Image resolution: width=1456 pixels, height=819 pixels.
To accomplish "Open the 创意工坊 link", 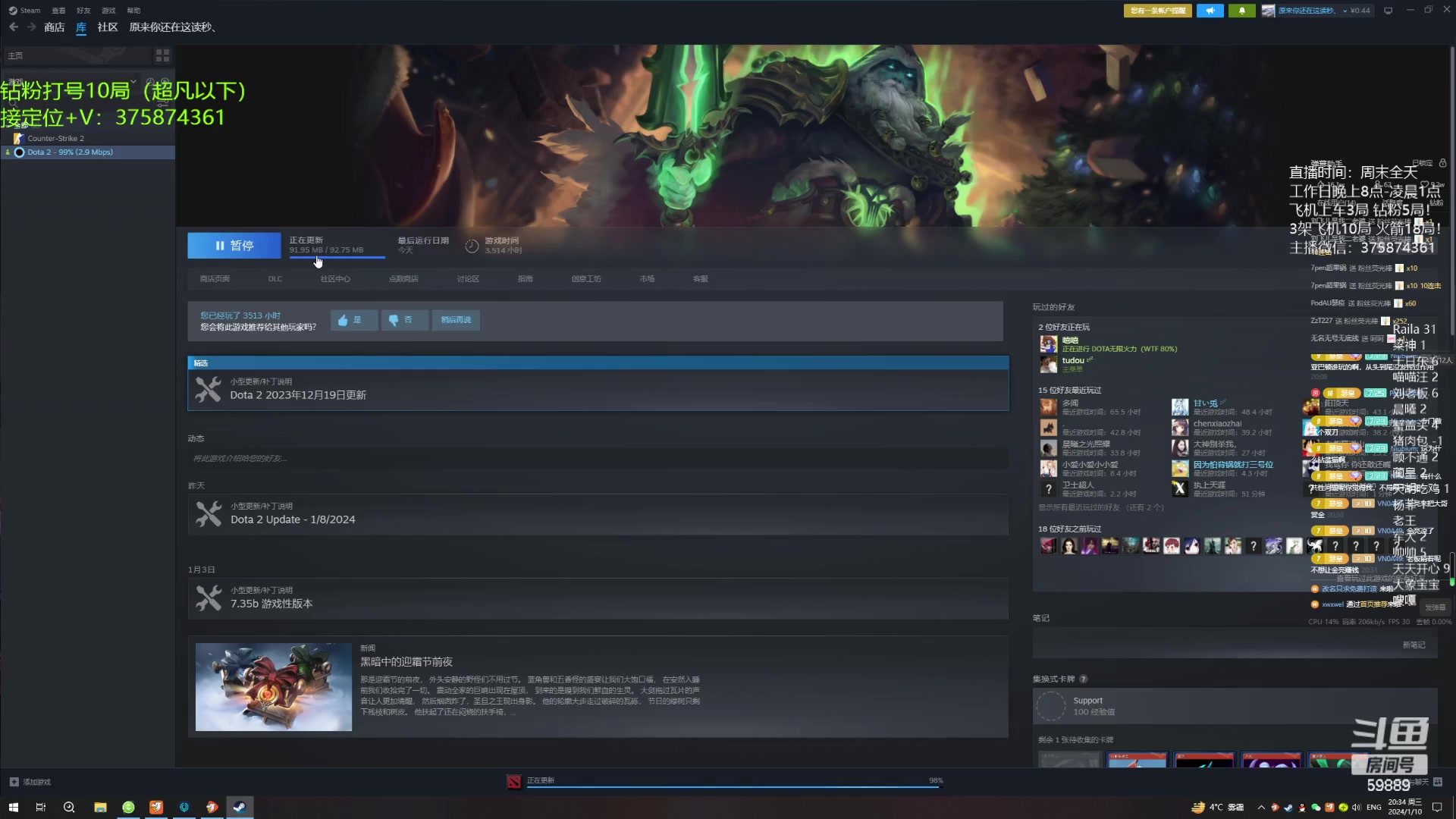I will tap(586, 279).
